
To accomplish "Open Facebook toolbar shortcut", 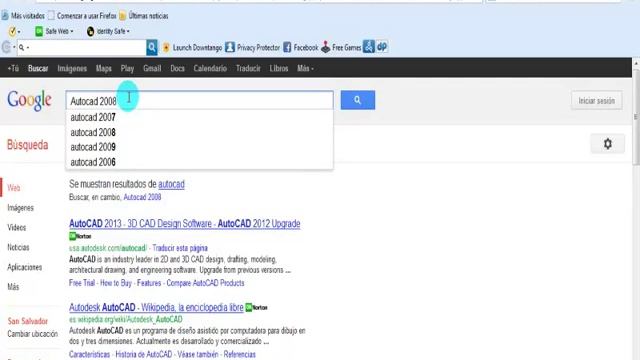I will [300, 48].
